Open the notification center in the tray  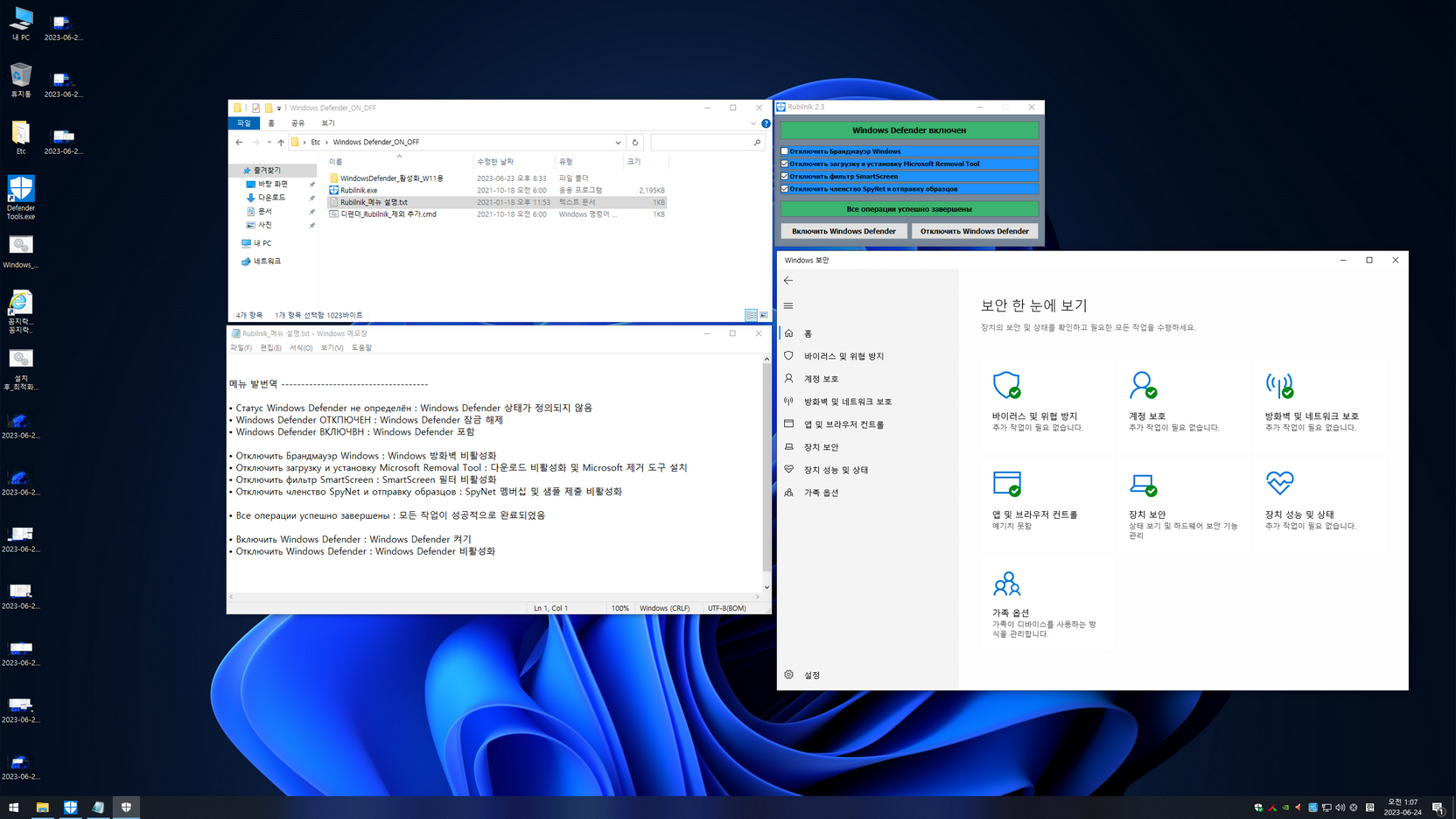pos(1438,807)
